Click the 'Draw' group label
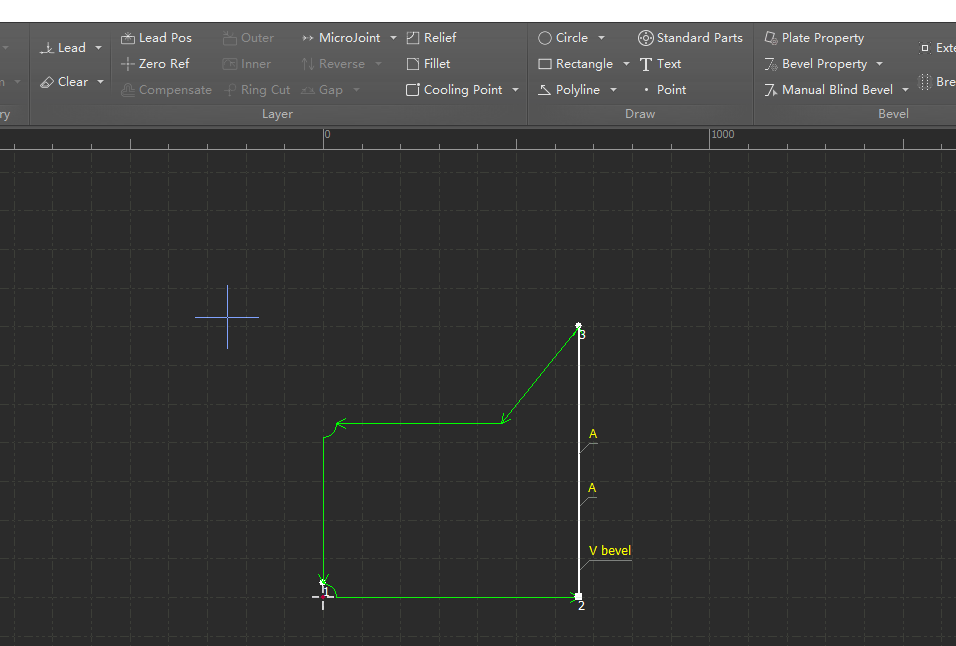 tap(640, 114)
